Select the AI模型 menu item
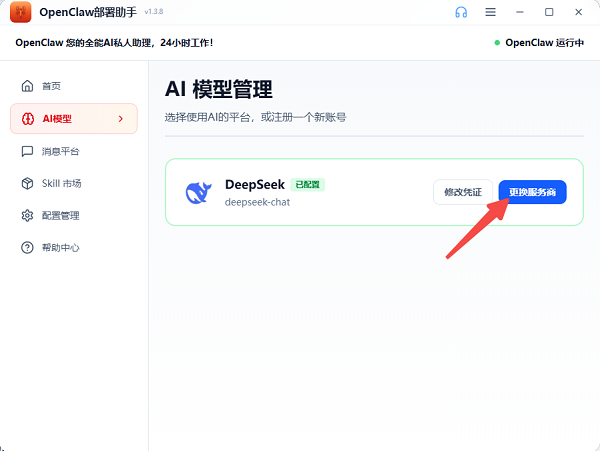The height and width of the screenshot is (451, 600). tap(74, 119)
